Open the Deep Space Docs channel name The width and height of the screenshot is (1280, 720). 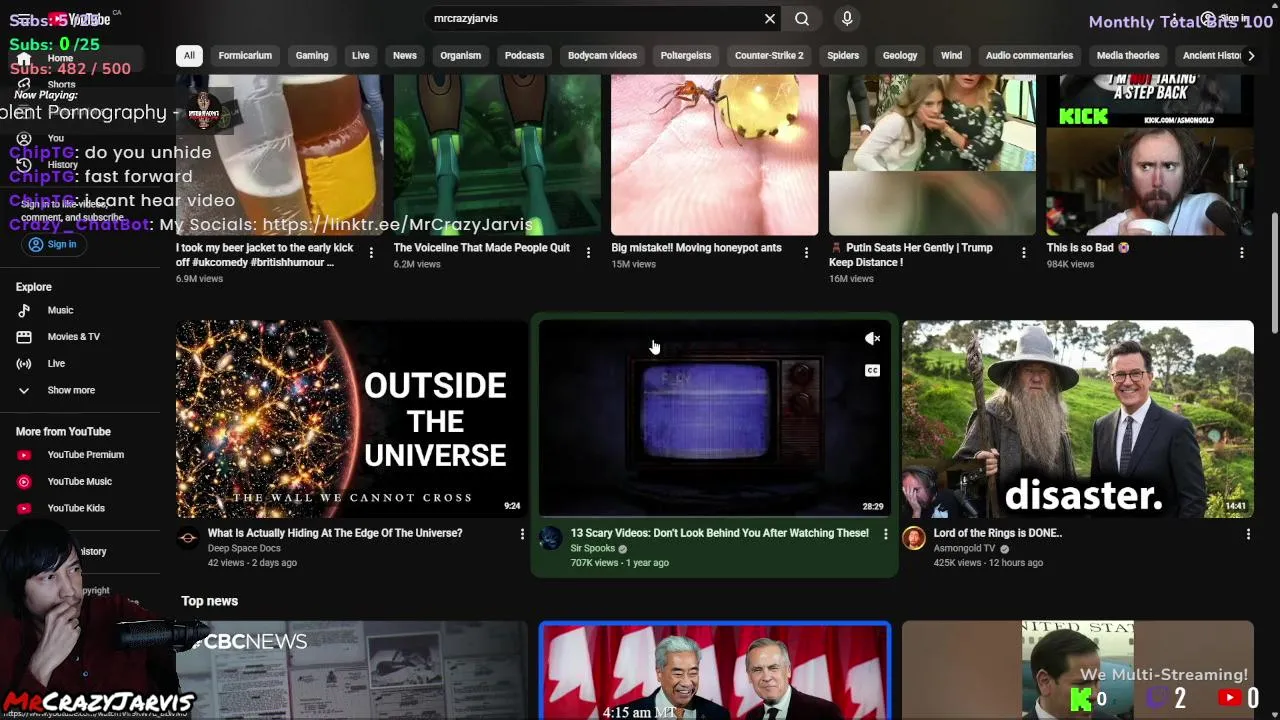coord(244,548)
